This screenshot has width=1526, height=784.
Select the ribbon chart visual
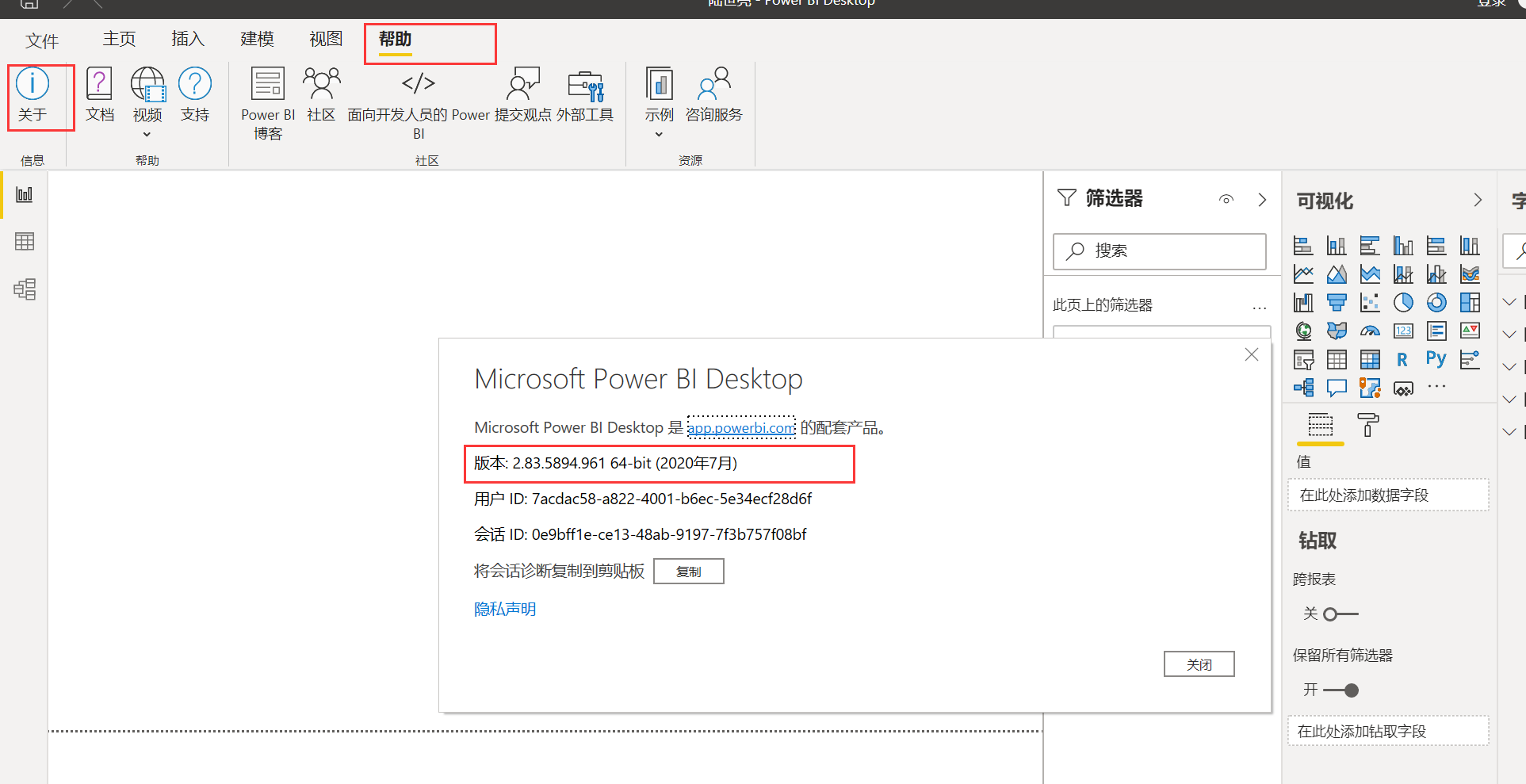(1470, 274)
